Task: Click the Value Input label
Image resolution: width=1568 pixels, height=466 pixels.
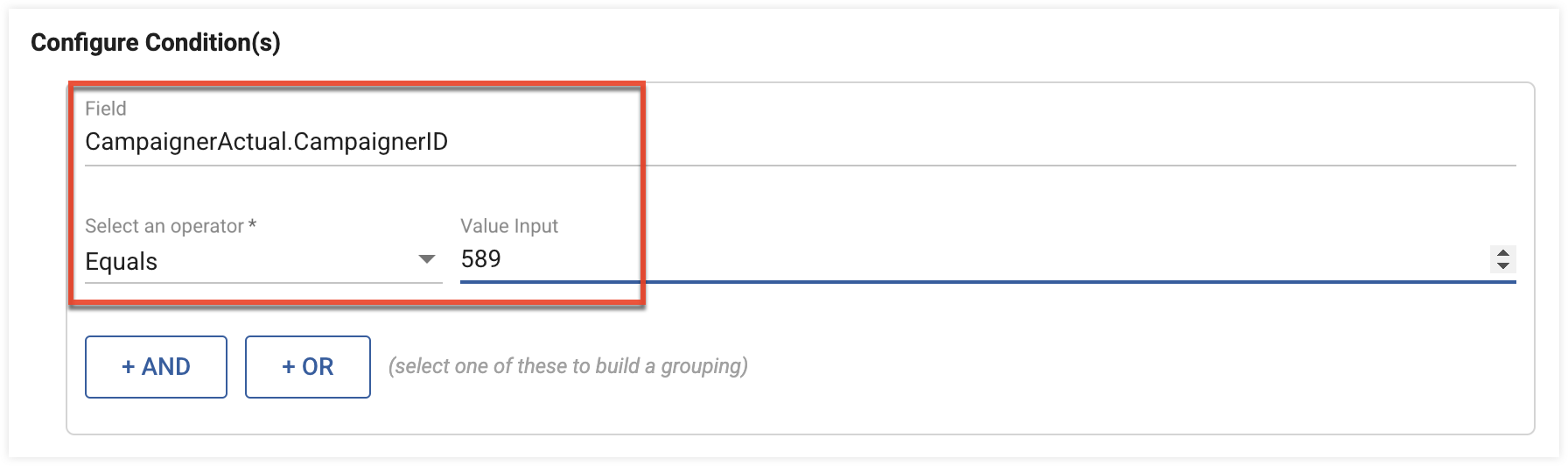Action: click(509, 226)
